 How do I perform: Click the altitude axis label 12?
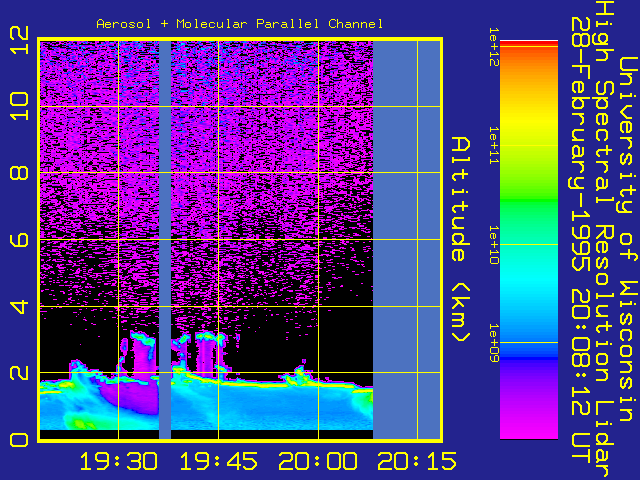click(x=19, y=40)
